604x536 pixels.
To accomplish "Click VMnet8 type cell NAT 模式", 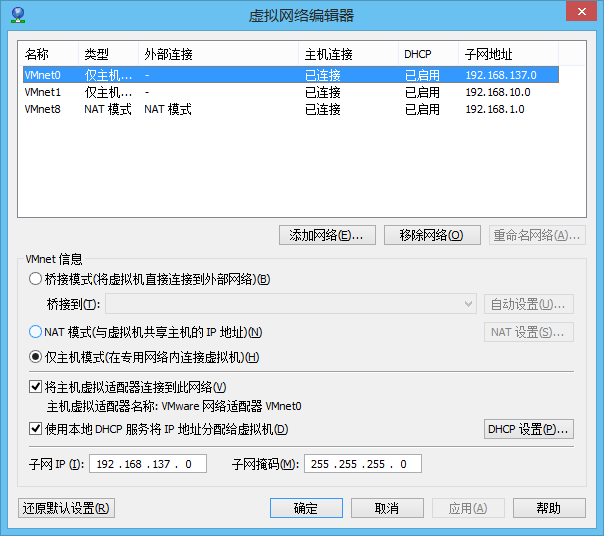I will tap(108, 109).
